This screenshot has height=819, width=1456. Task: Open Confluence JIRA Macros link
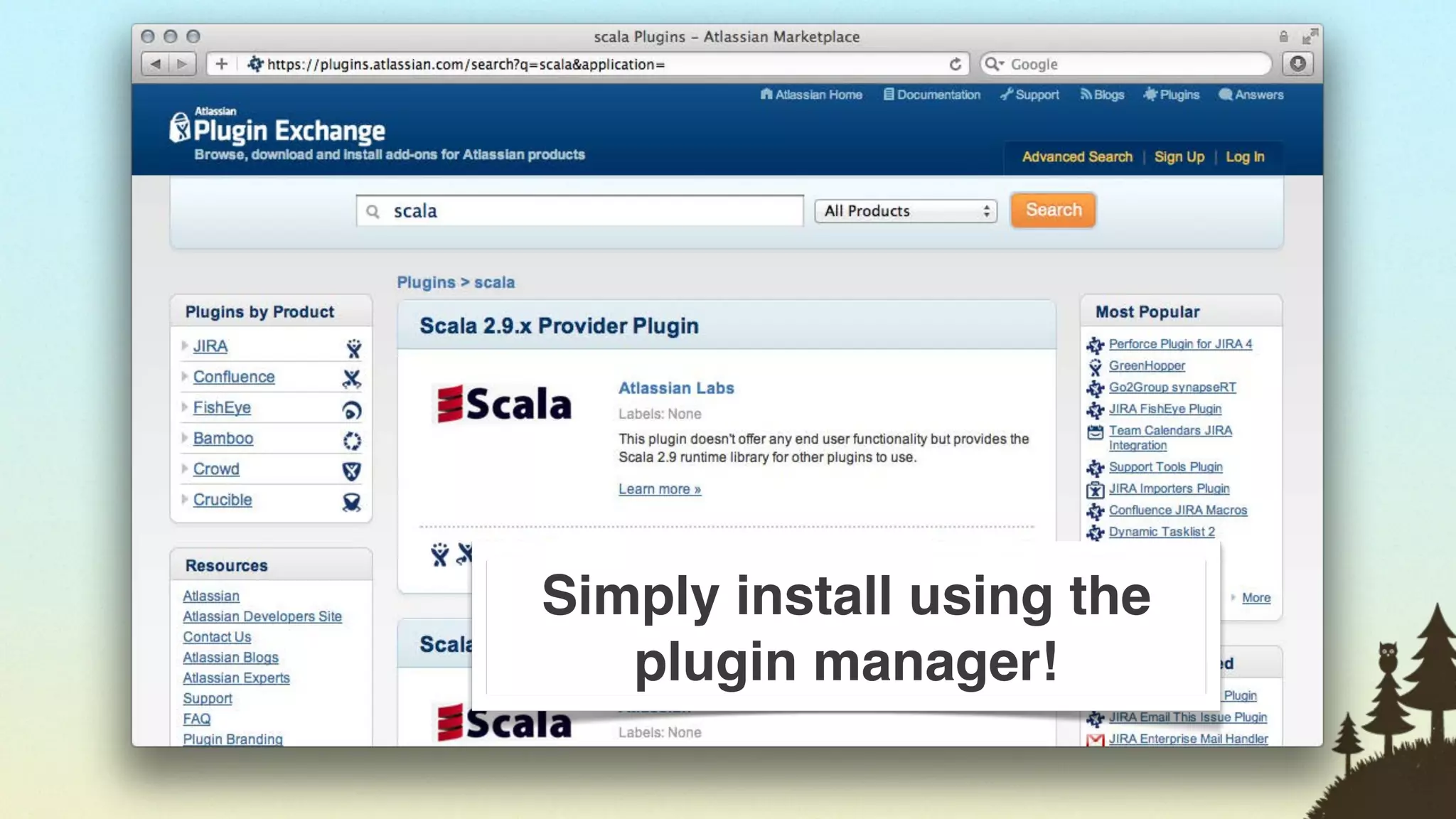(x=1178, y=510)
